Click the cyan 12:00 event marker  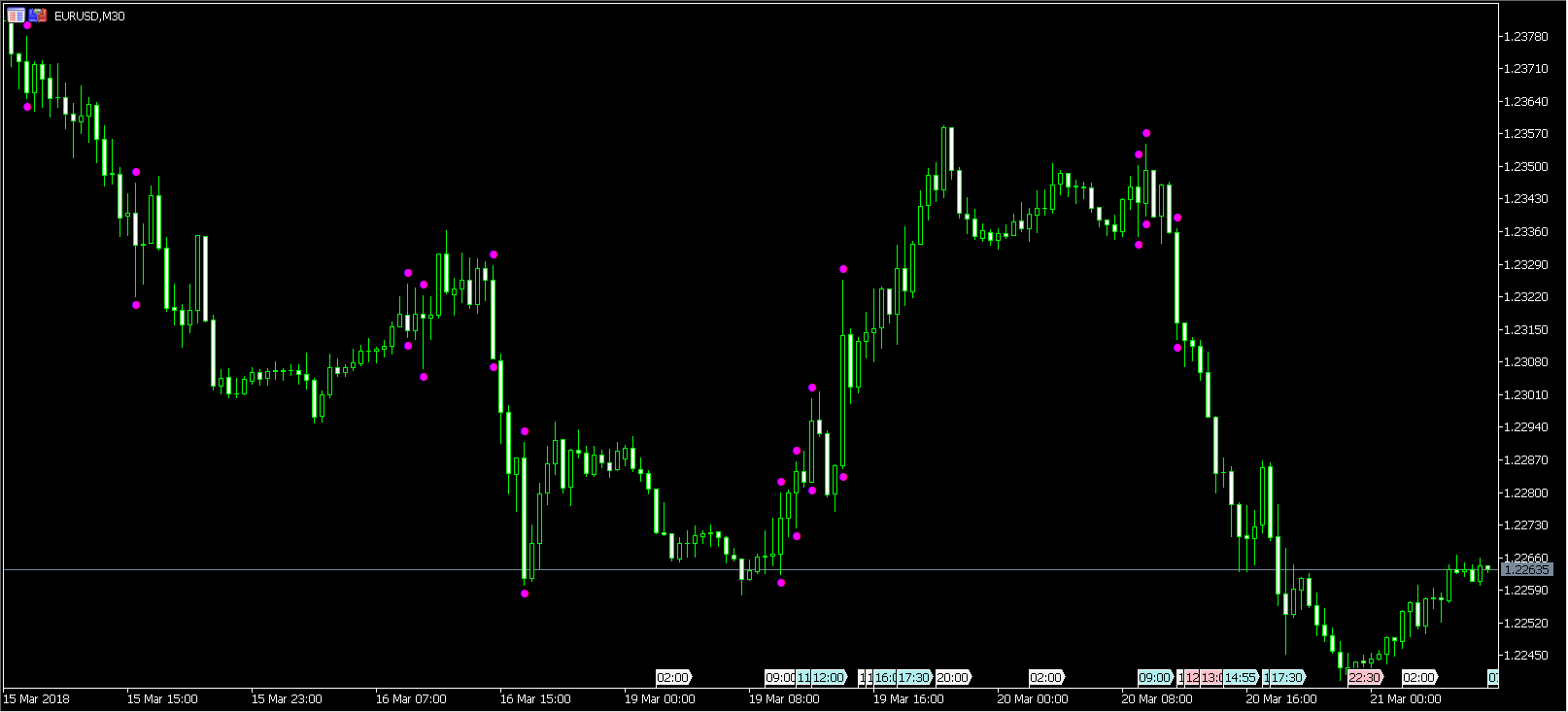point(829,677)
